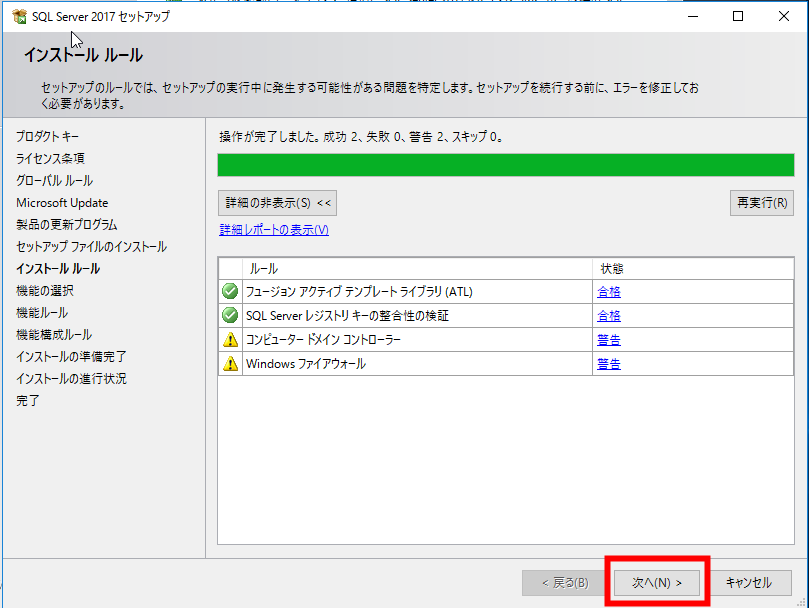Image resolution: width=809 pixels, height=608 pixels.
Task: Click 警告 link for Windows firewall rule
Action: 609,364
